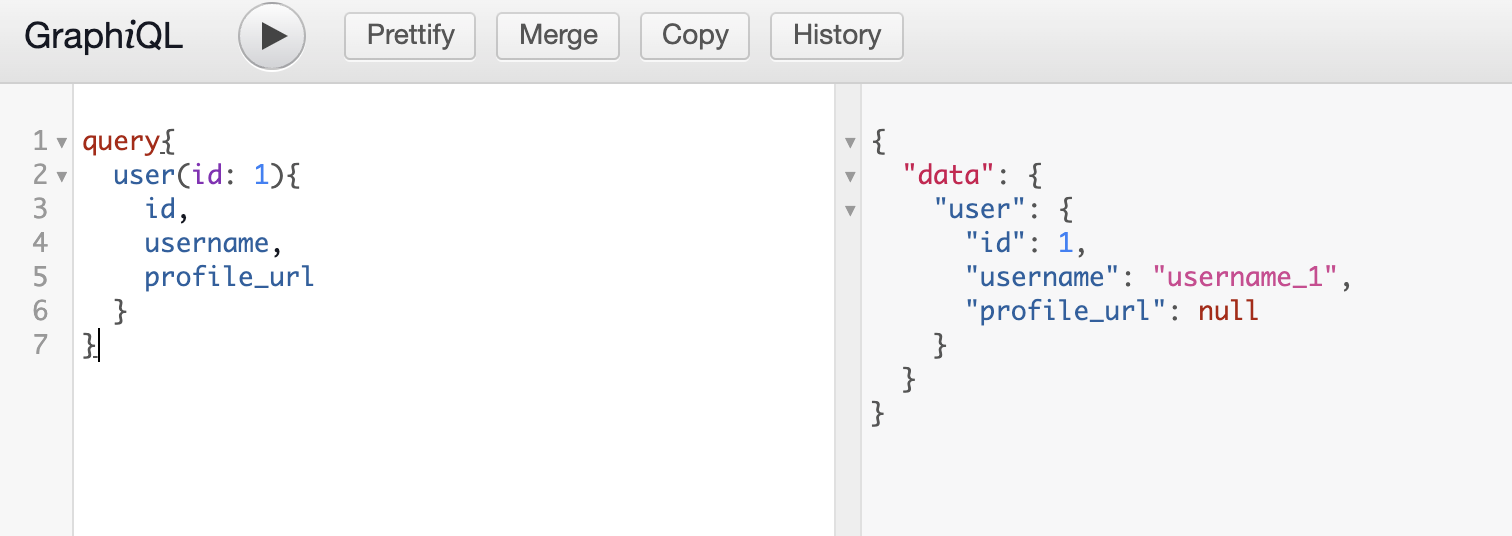Collapse the fold arrow on line 1
This screenshot has height=536, width=1512.
click(x=62, y=143)
